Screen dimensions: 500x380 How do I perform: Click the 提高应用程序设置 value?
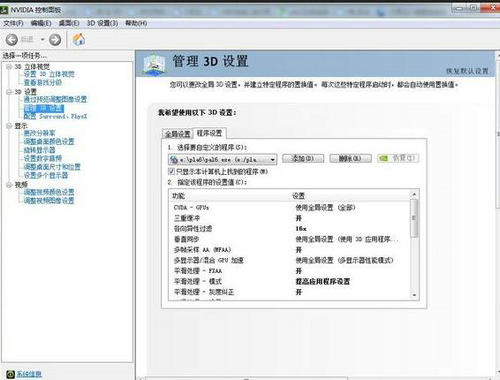point(323,281)
